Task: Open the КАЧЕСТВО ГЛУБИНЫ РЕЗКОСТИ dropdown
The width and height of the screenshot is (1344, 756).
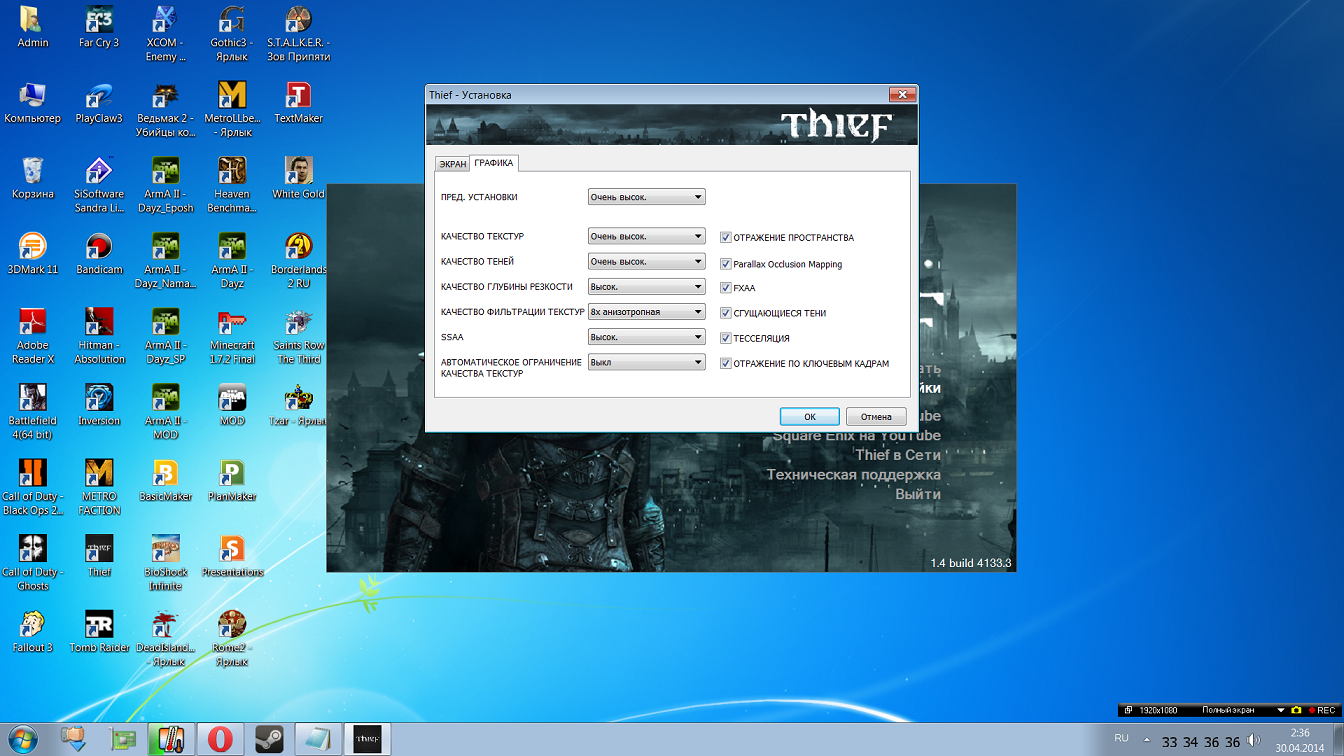Action: [x=646, y=287]
